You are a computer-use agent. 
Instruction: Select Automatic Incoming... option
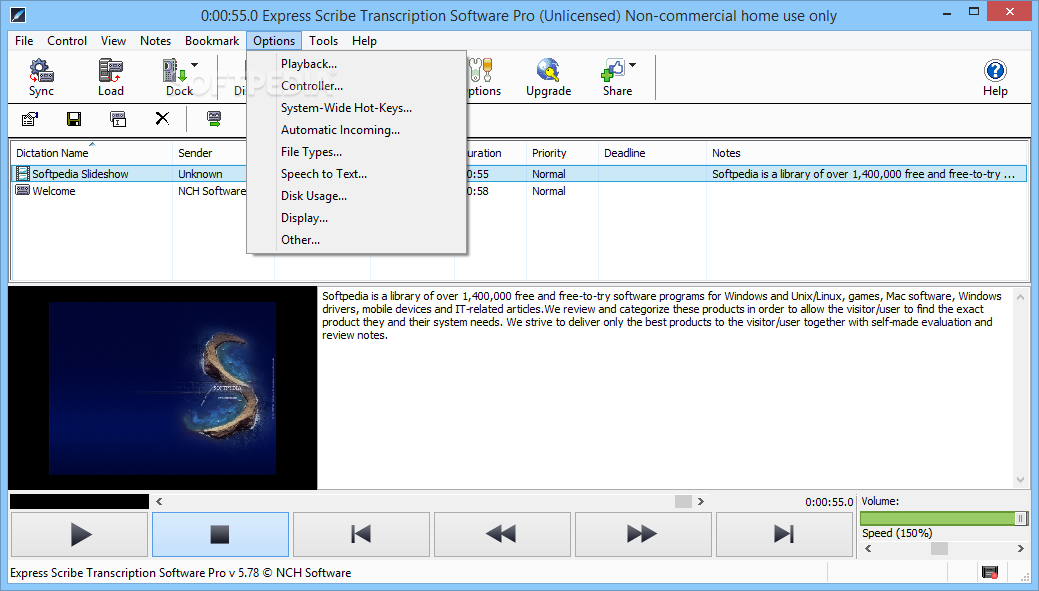pos(356,130)
